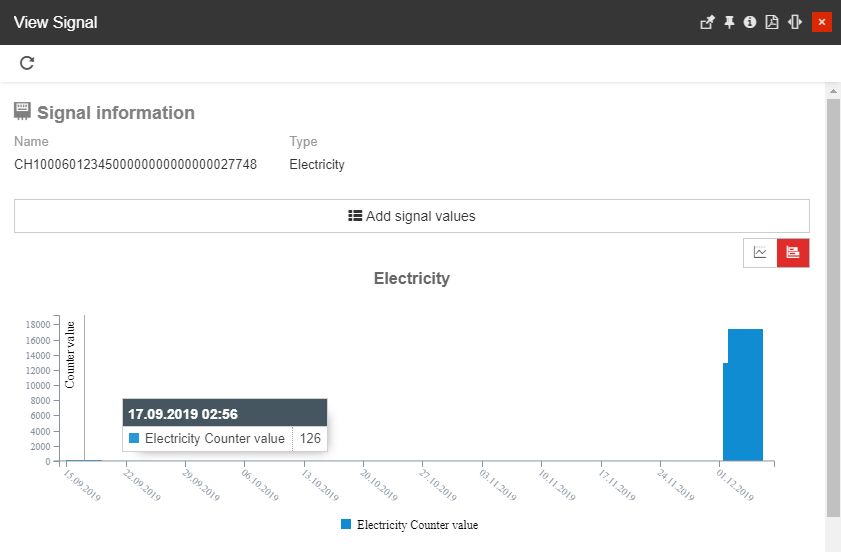Click the signal name CH1000601234... text
This screenshot has height=552, width=841.
tap(135, 165)
